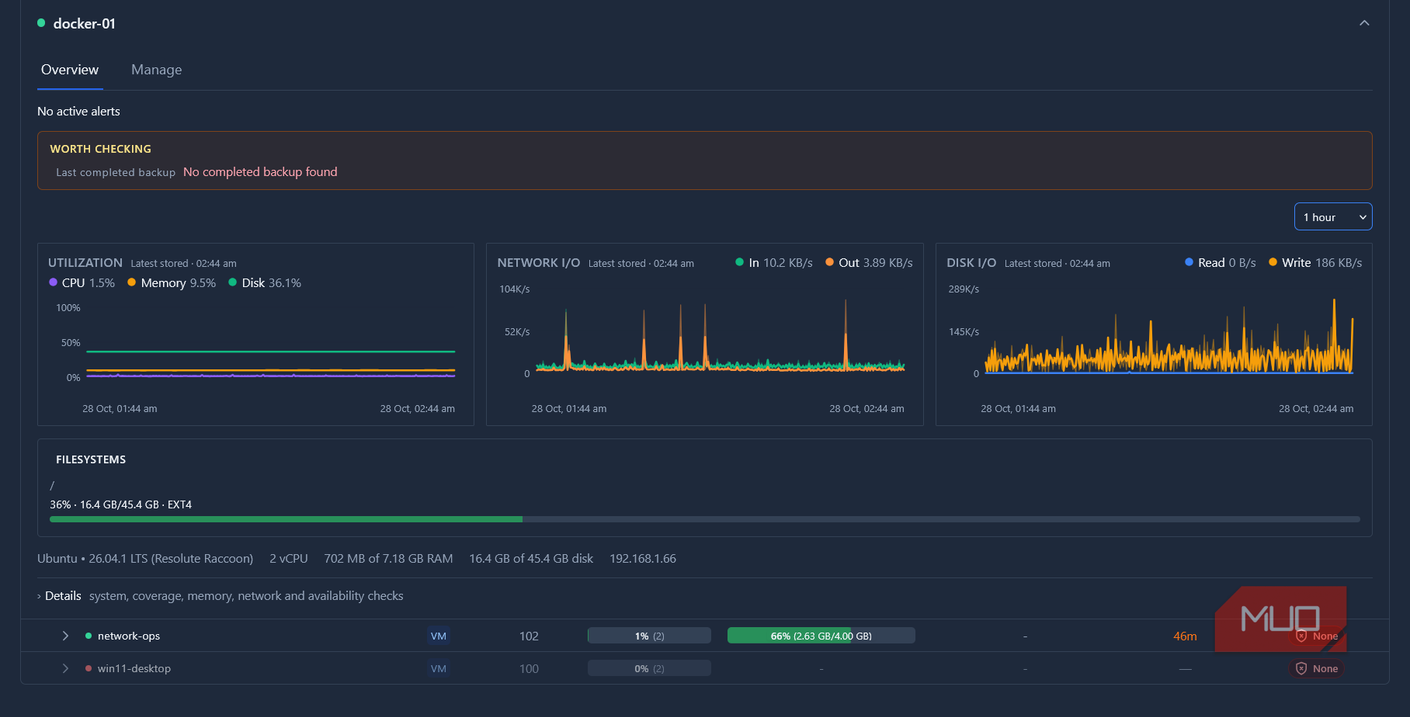Toggle the Memory series in Utilization legend

click(x=169, y=283)
